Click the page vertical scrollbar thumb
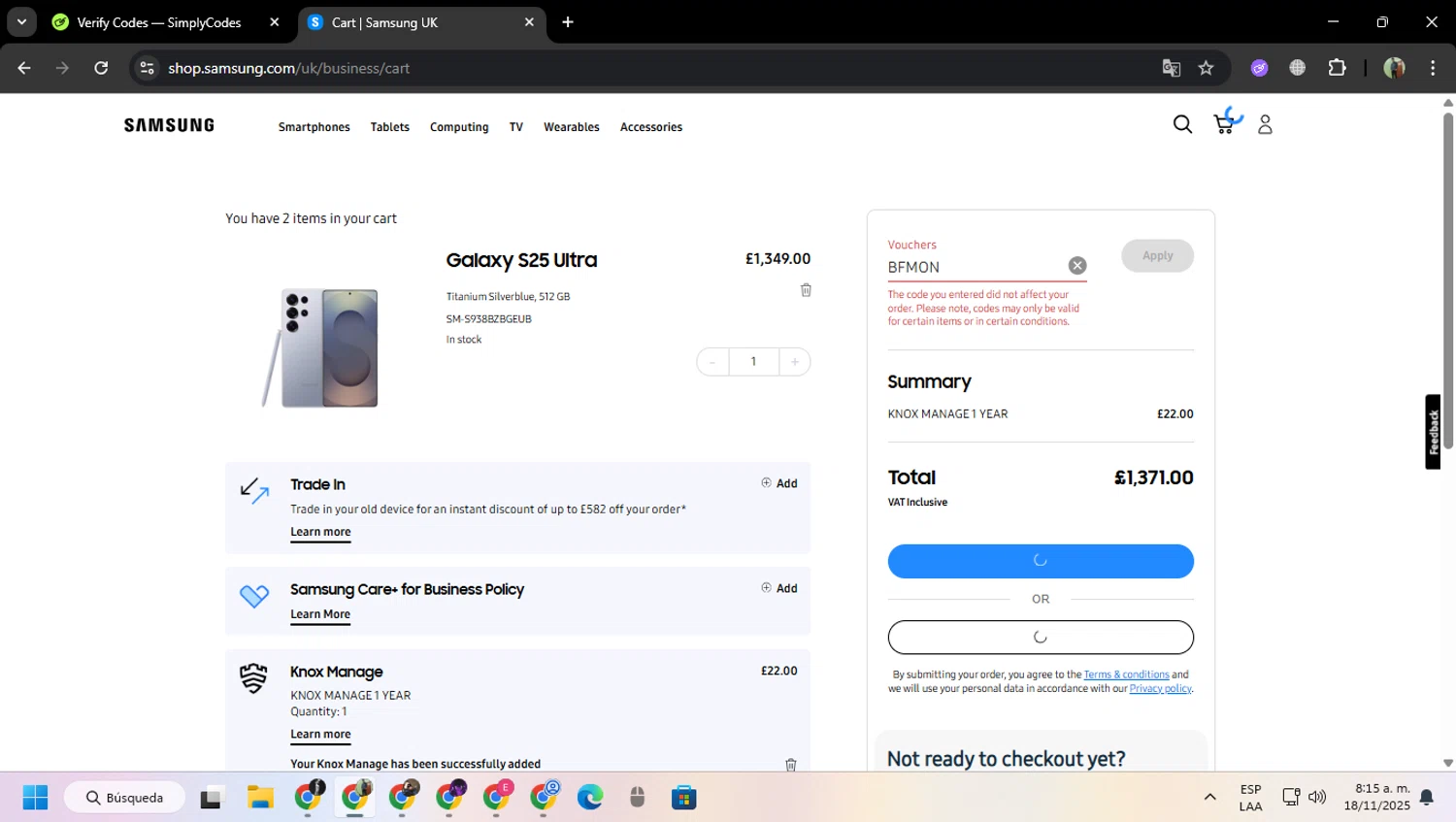1456x822 pixels. (1447, 279)
